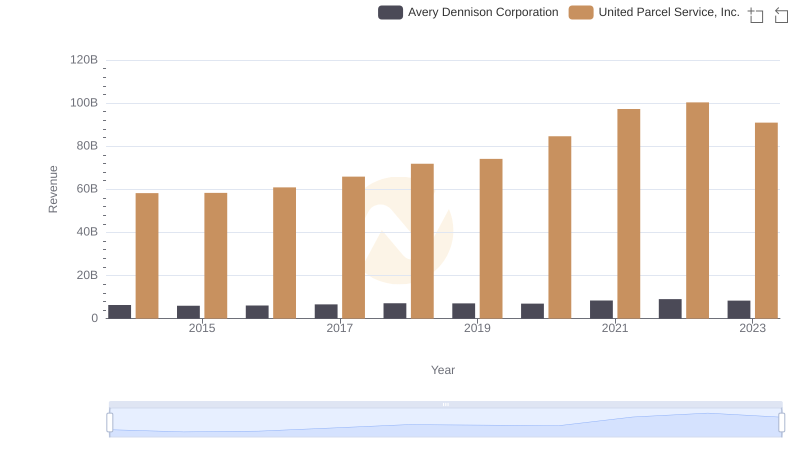Click the left handle of the zoom slider
800x461 pixels.
(x=110, y=423)
